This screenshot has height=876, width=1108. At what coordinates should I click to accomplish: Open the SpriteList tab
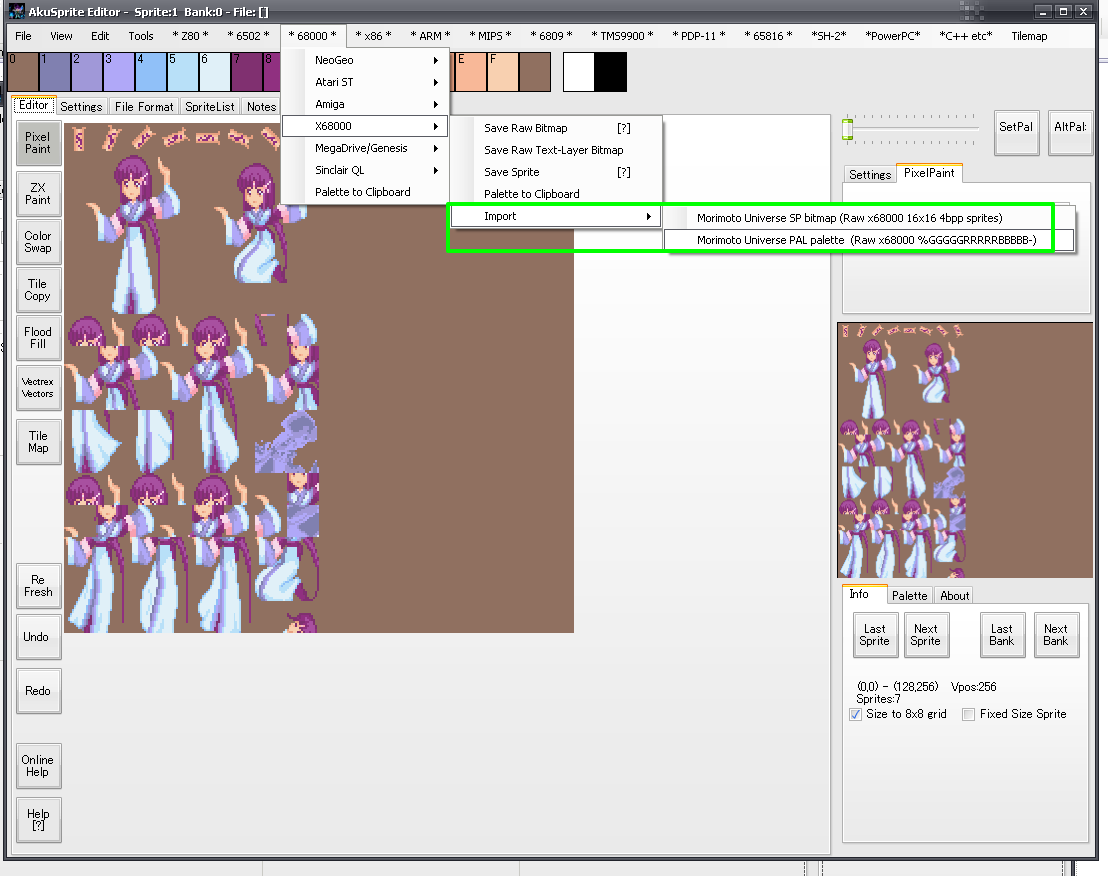pos(210,107)
